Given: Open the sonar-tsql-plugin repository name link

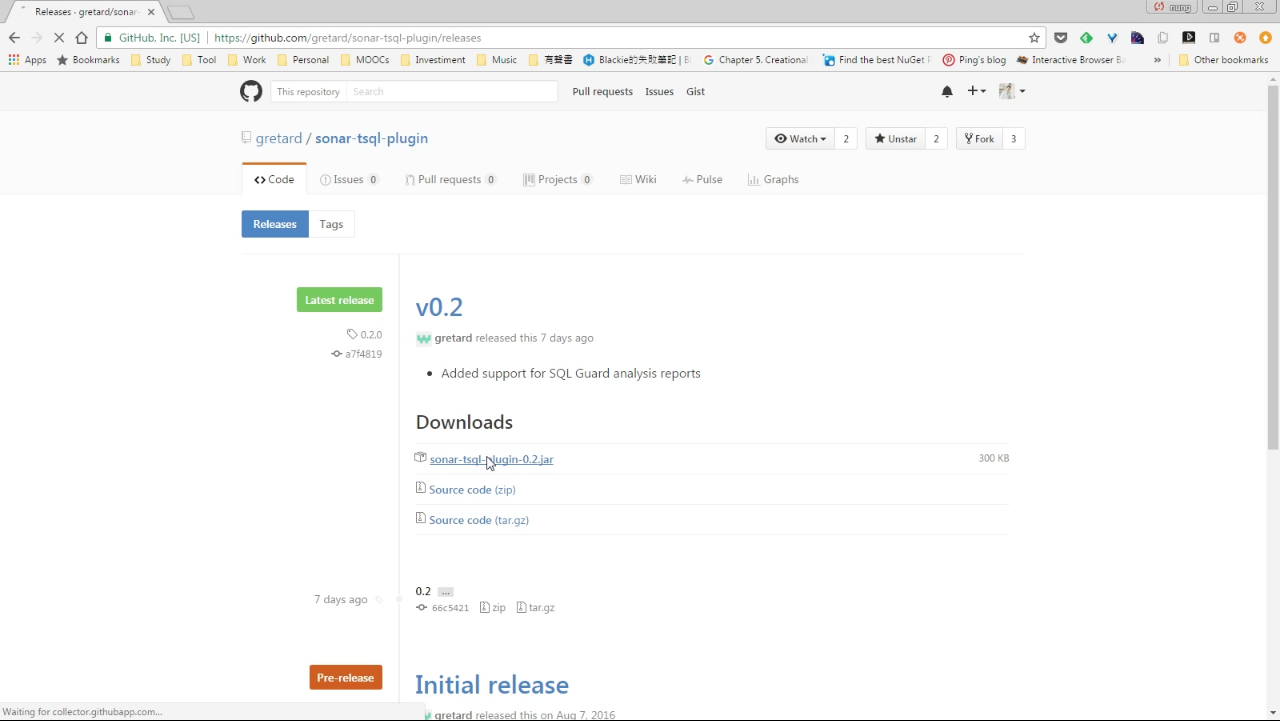Looking at the screenshot, I should [371, 139].
